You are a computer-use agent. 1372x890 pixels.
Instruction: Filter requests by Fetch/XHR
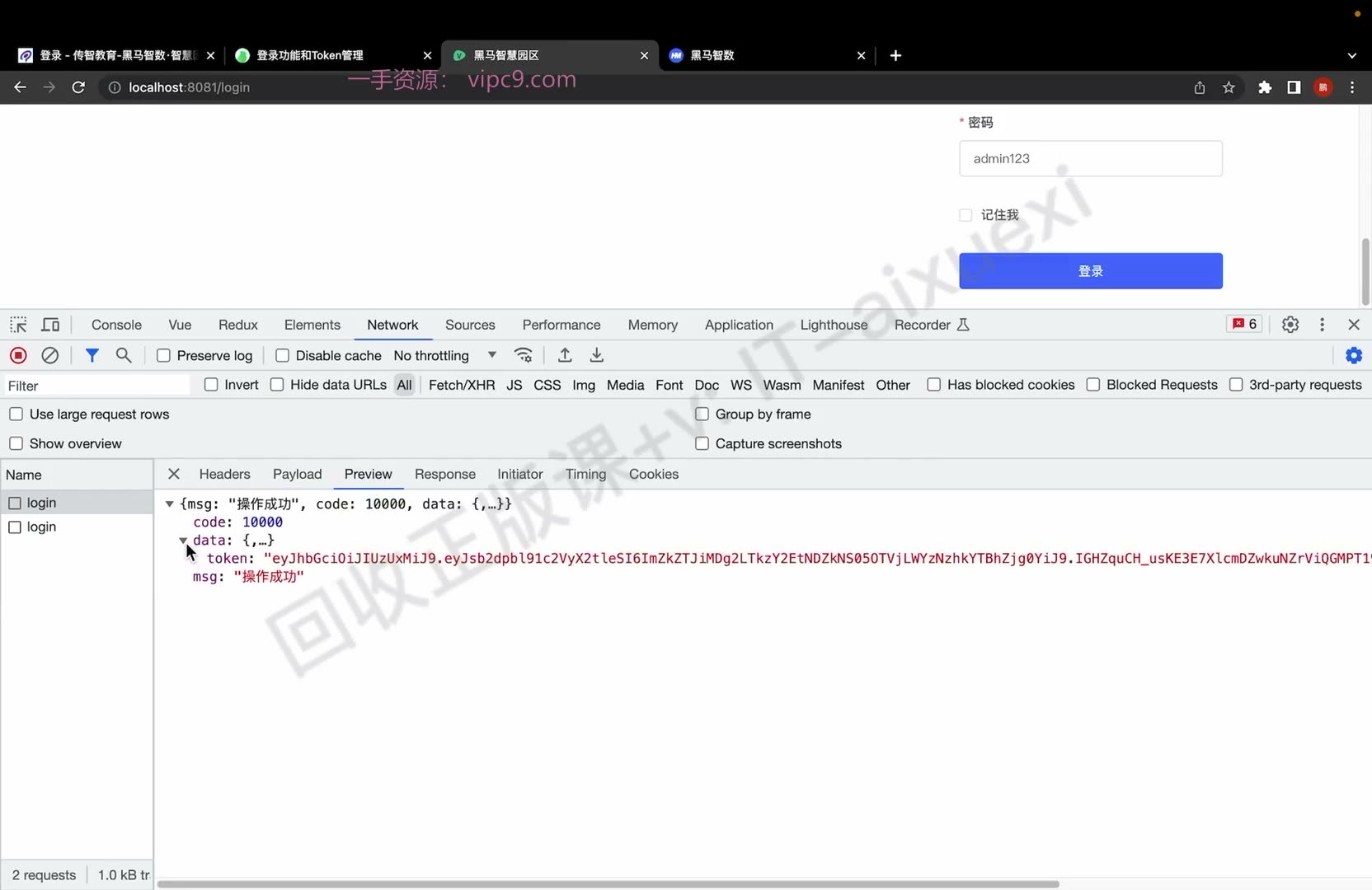click(x=462, y=385)
